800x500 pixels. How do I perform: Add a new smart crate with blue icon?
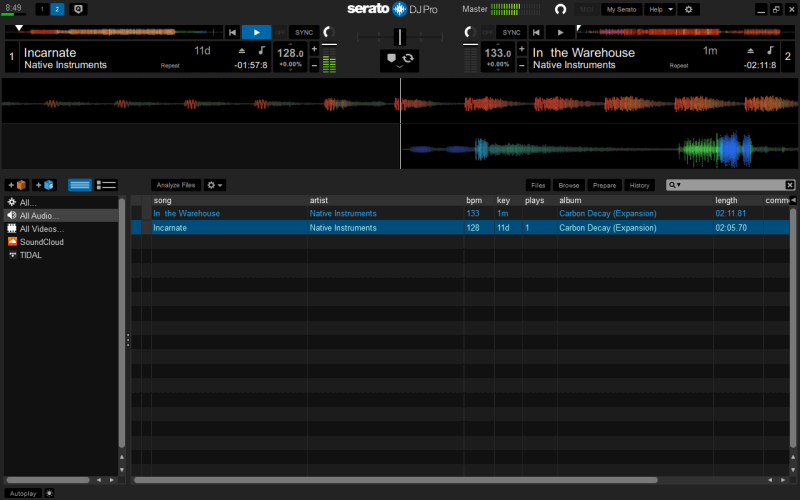tap(44, 185)
